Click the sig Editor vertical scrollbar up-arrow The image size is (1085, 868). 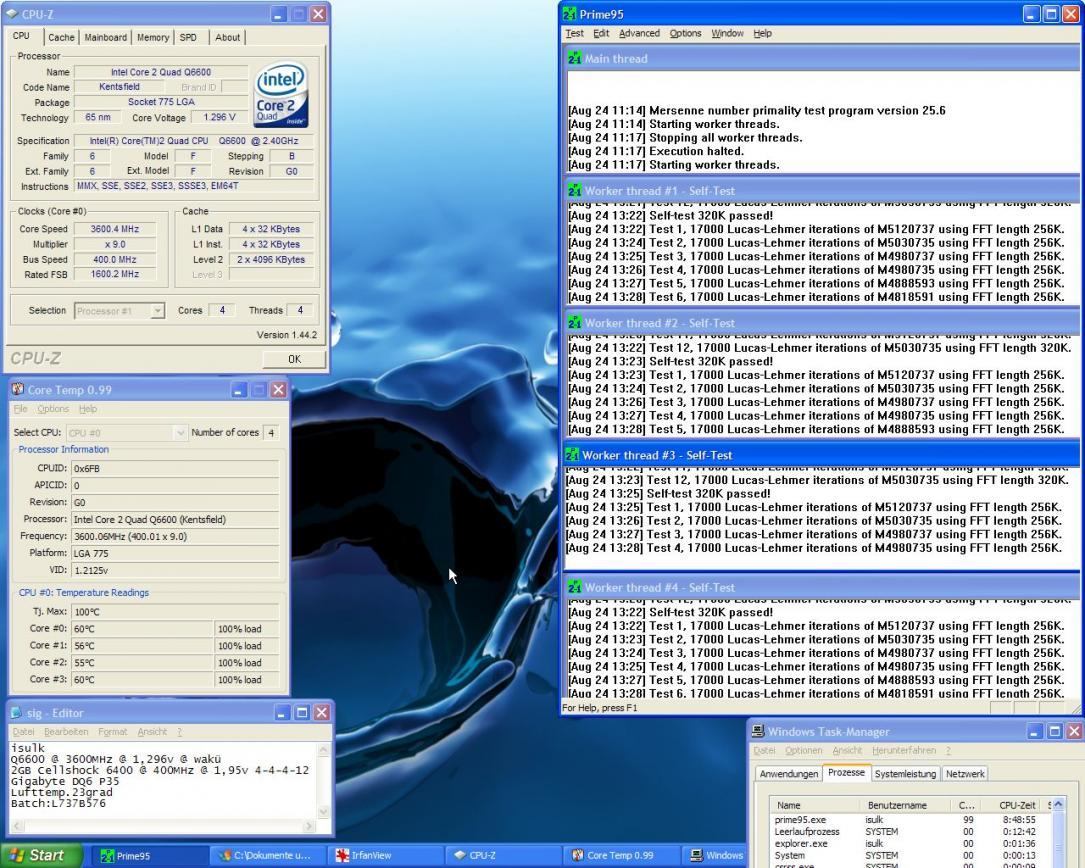323,750
